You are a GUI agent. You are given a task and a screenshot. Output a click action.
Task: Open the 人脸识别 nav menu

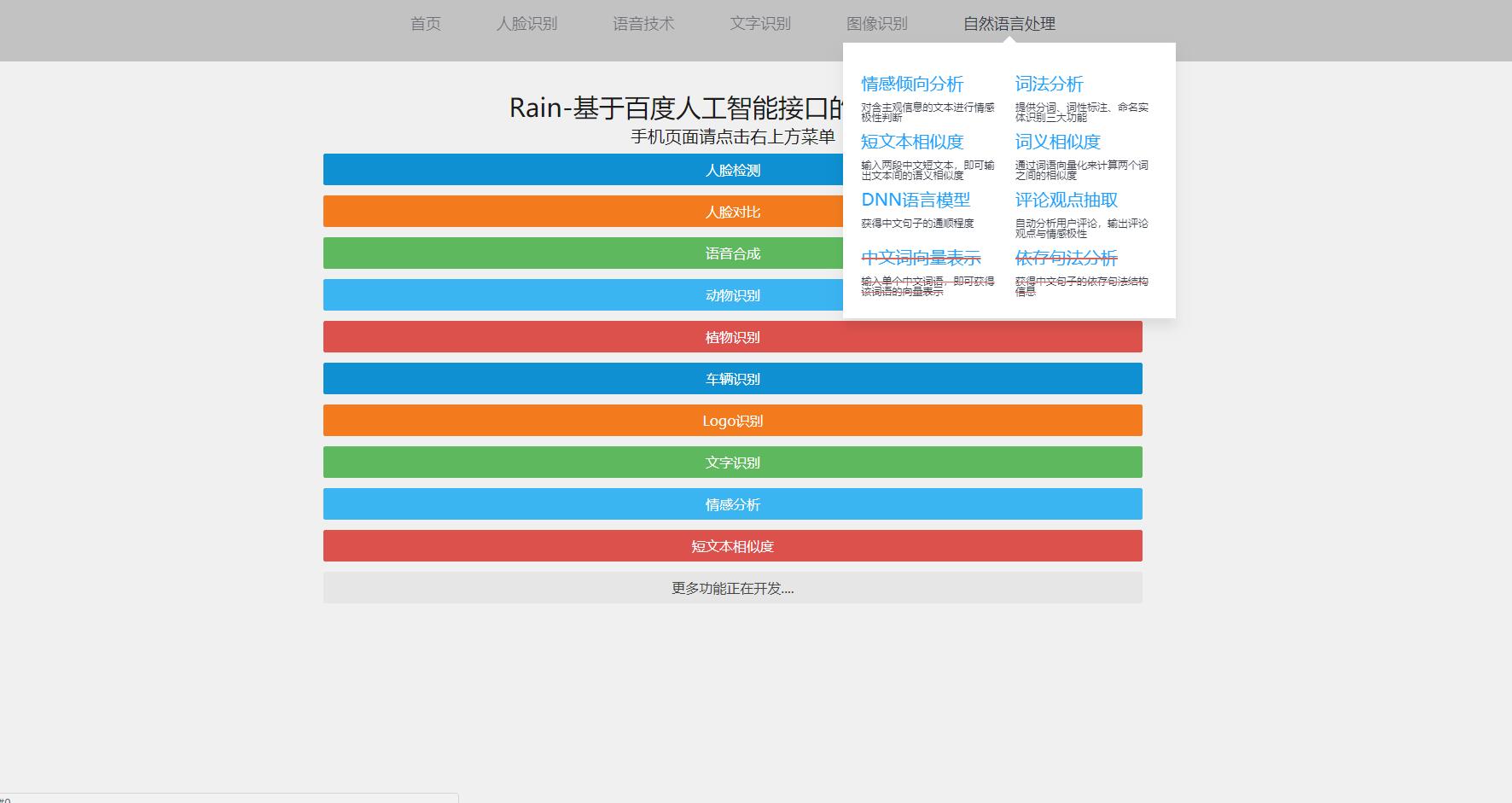(x=526, y=24)
